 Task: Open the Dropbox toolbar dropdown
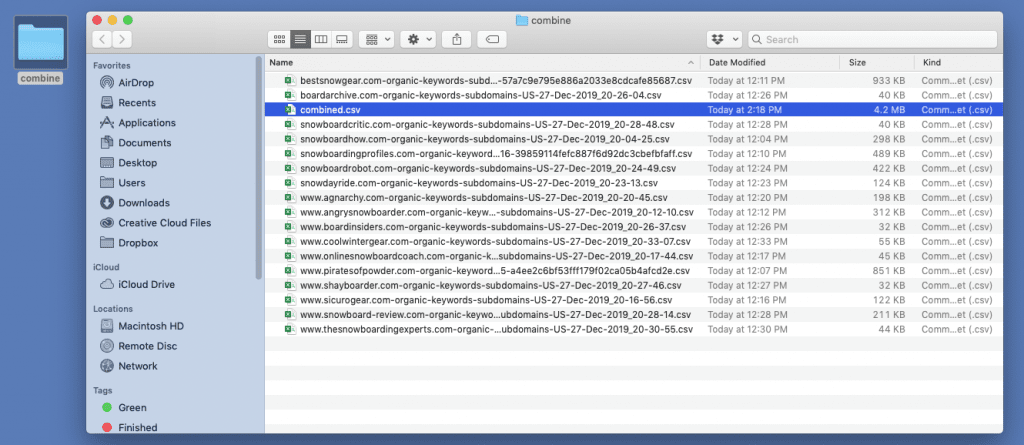pos(724,39)
